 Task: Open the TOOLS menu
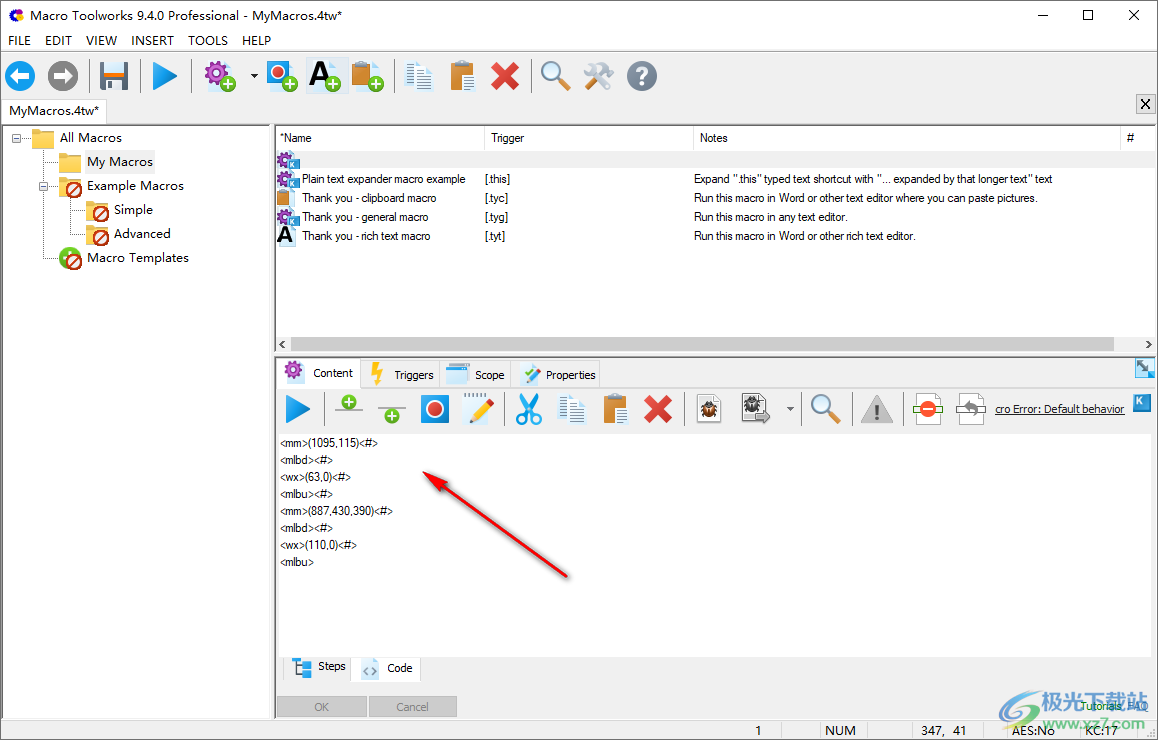click(208, 41)
